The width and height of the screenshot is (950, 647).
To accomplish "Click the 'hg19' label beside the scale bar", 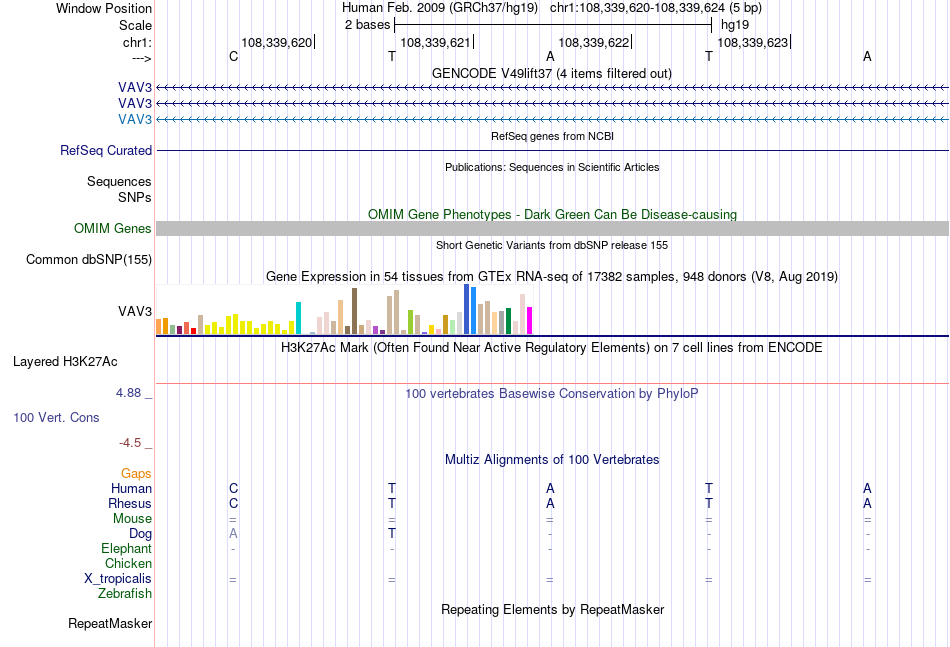I will (x=734, y=25).
